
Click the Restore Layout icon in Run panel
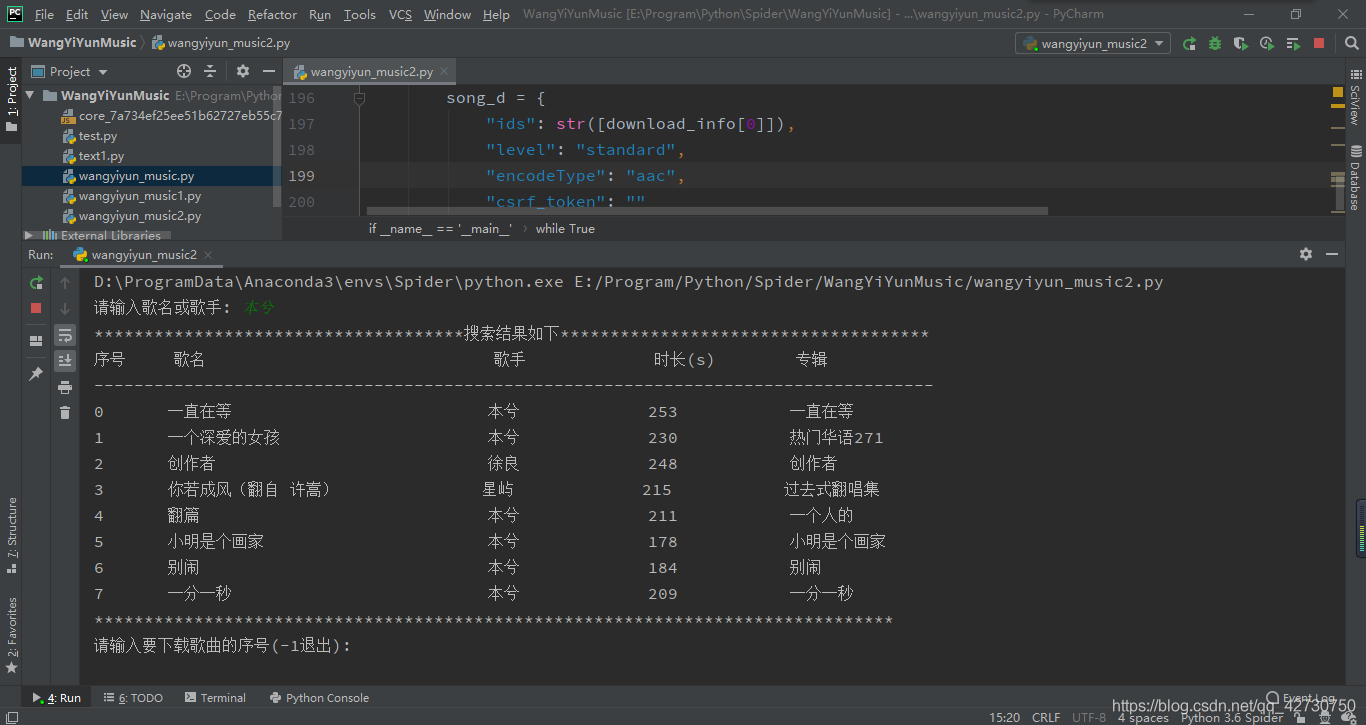coord(36,340)
